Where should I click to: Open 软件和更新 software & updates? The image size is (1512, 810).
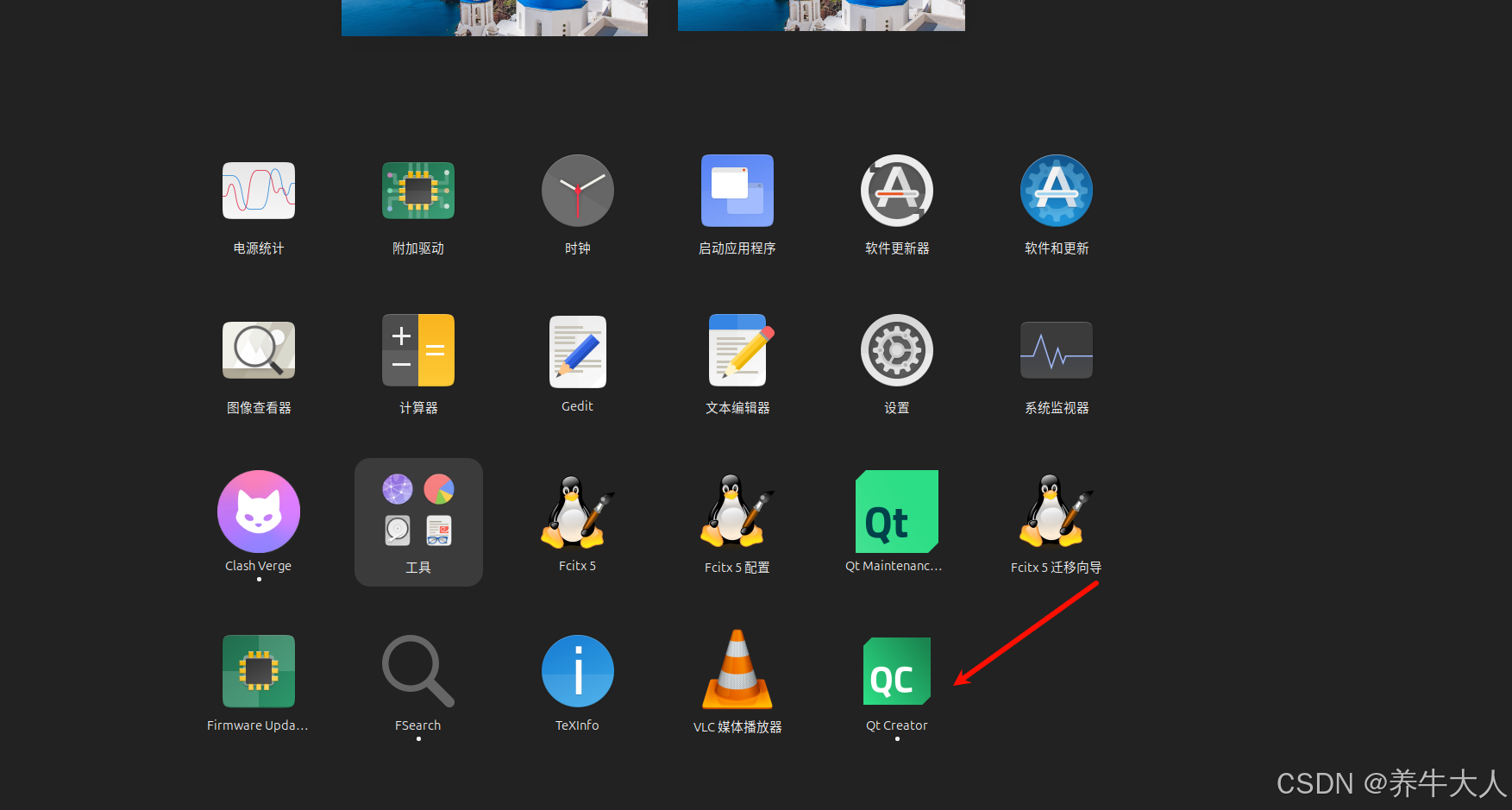1057,191
